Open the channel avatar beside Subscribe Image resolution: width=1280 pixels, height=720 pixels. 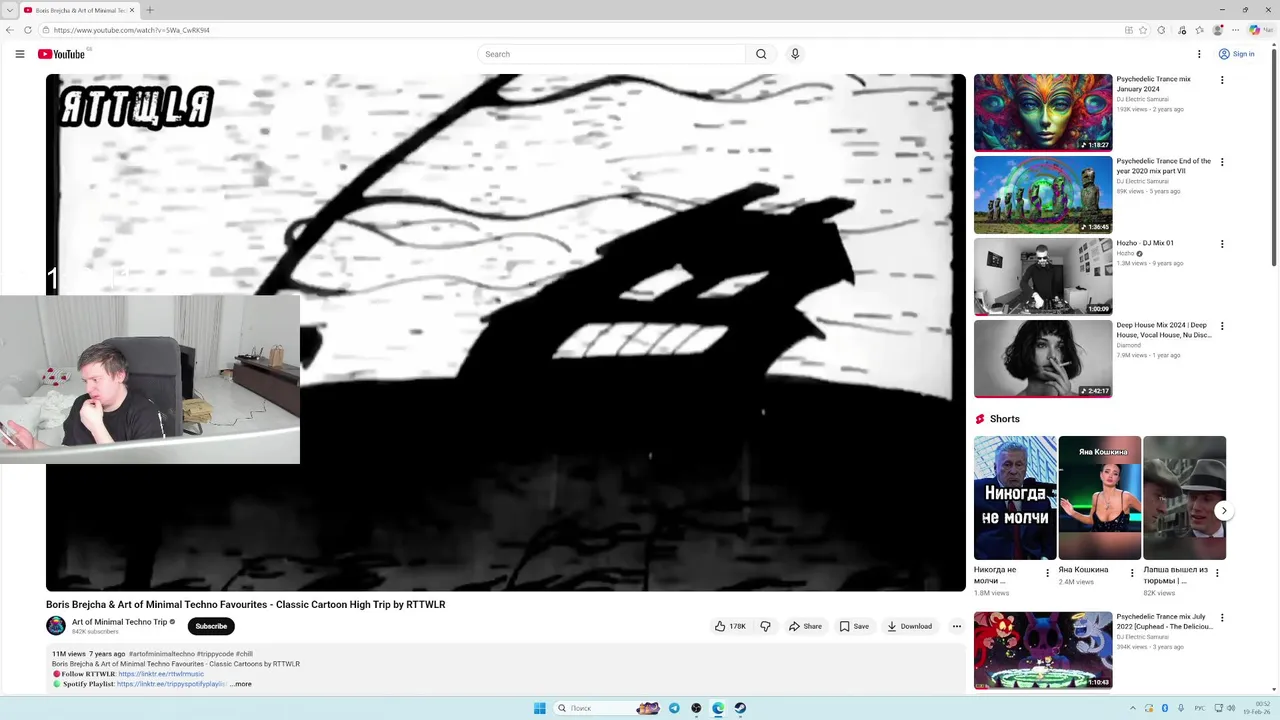pos(56,626)
